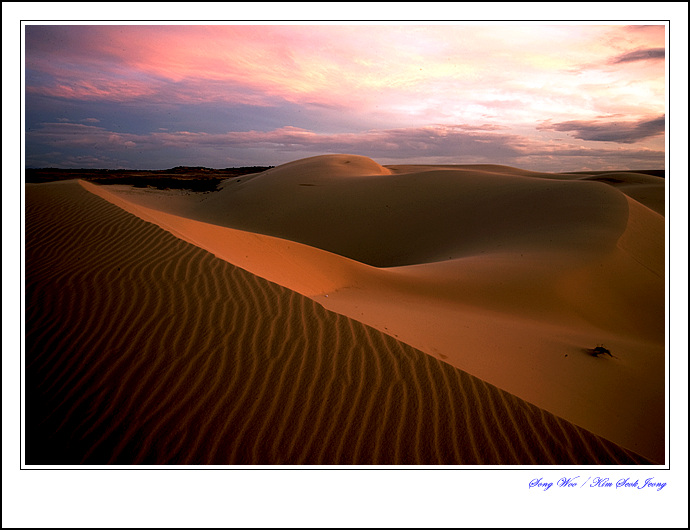Click the dark cloud at the top right corner
690x530 pixels.
[x=640, y=55]
